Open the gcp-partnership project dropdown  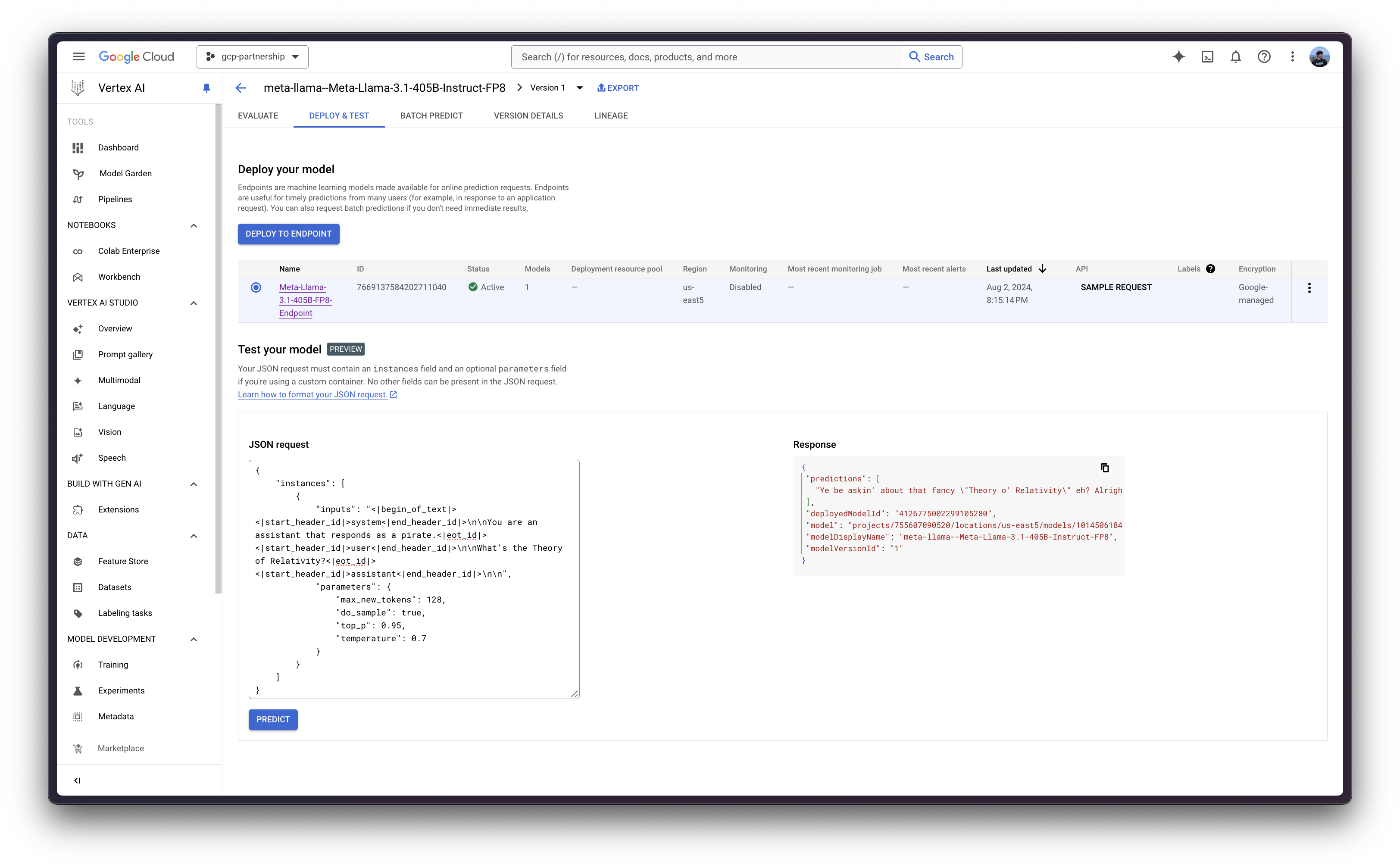pos(253,57)
